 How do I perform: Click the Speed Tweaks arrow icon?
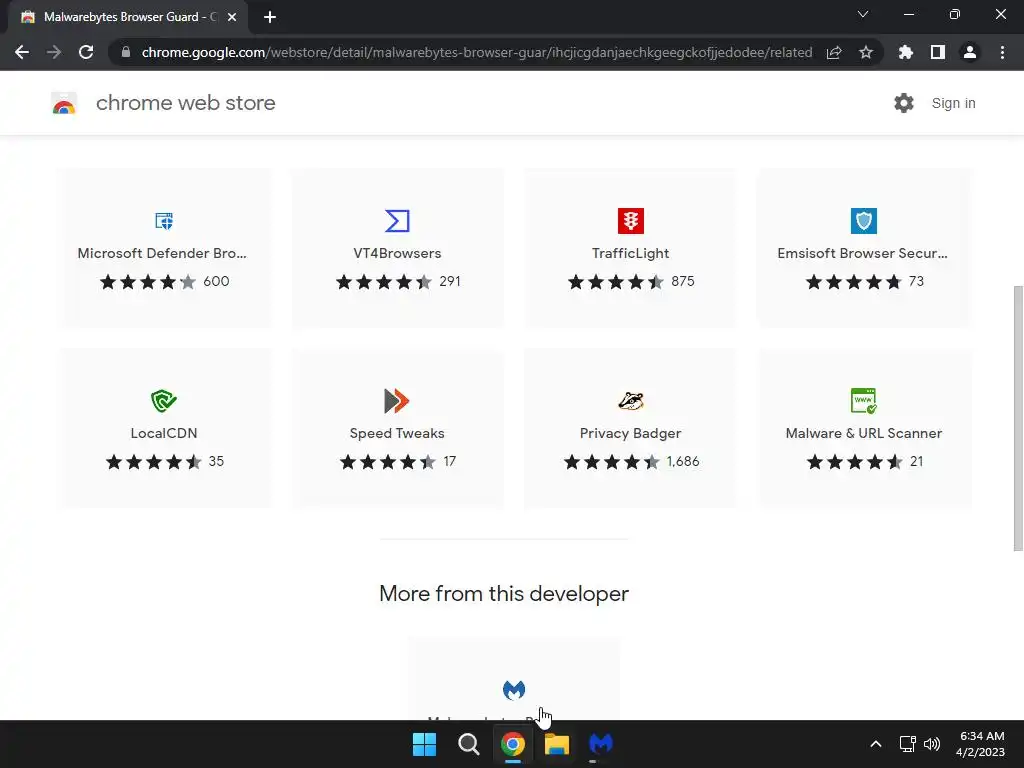point(396,400)
